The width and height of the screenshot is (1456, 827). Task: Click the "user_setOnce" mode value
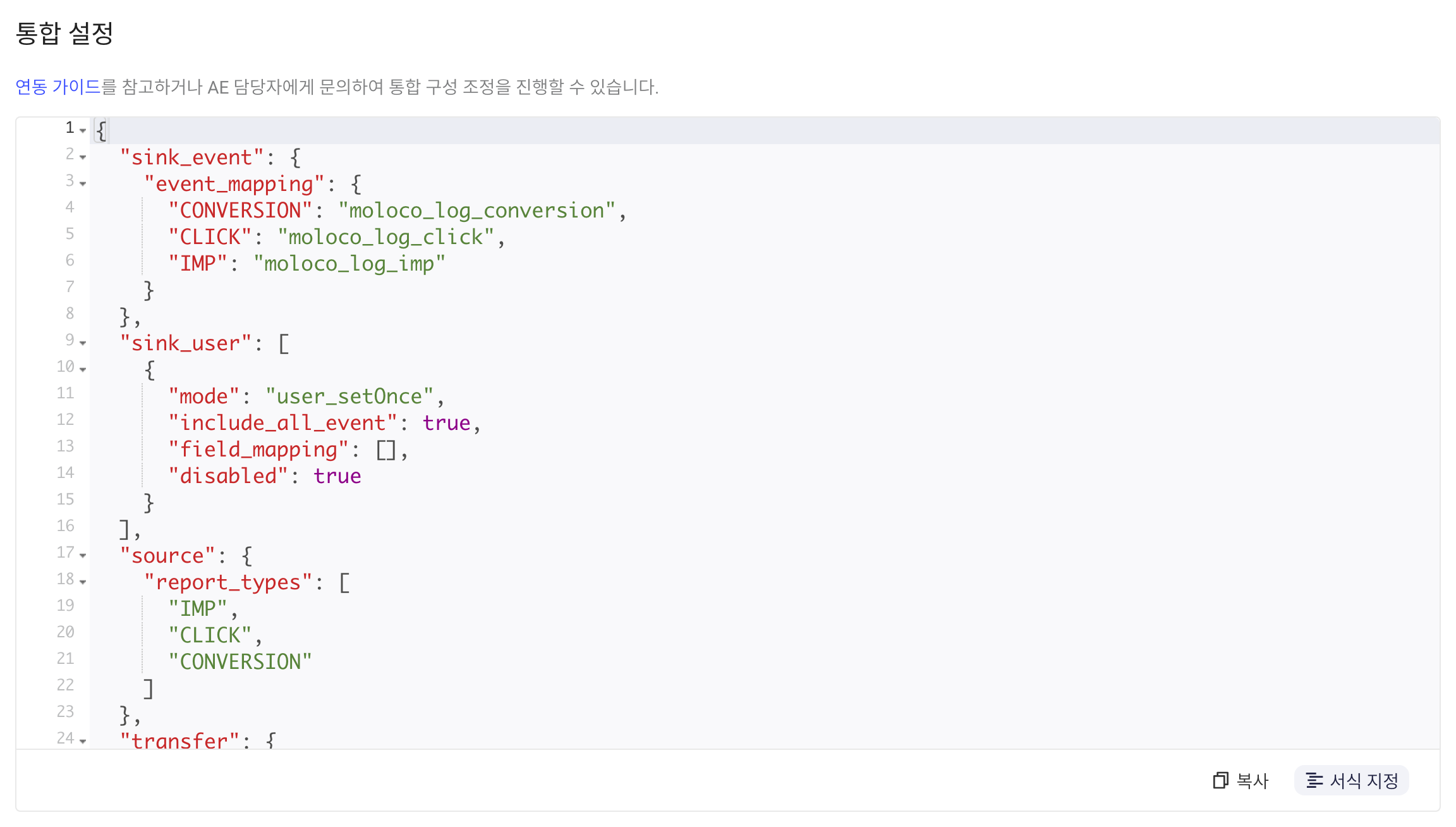pos(349,396)
